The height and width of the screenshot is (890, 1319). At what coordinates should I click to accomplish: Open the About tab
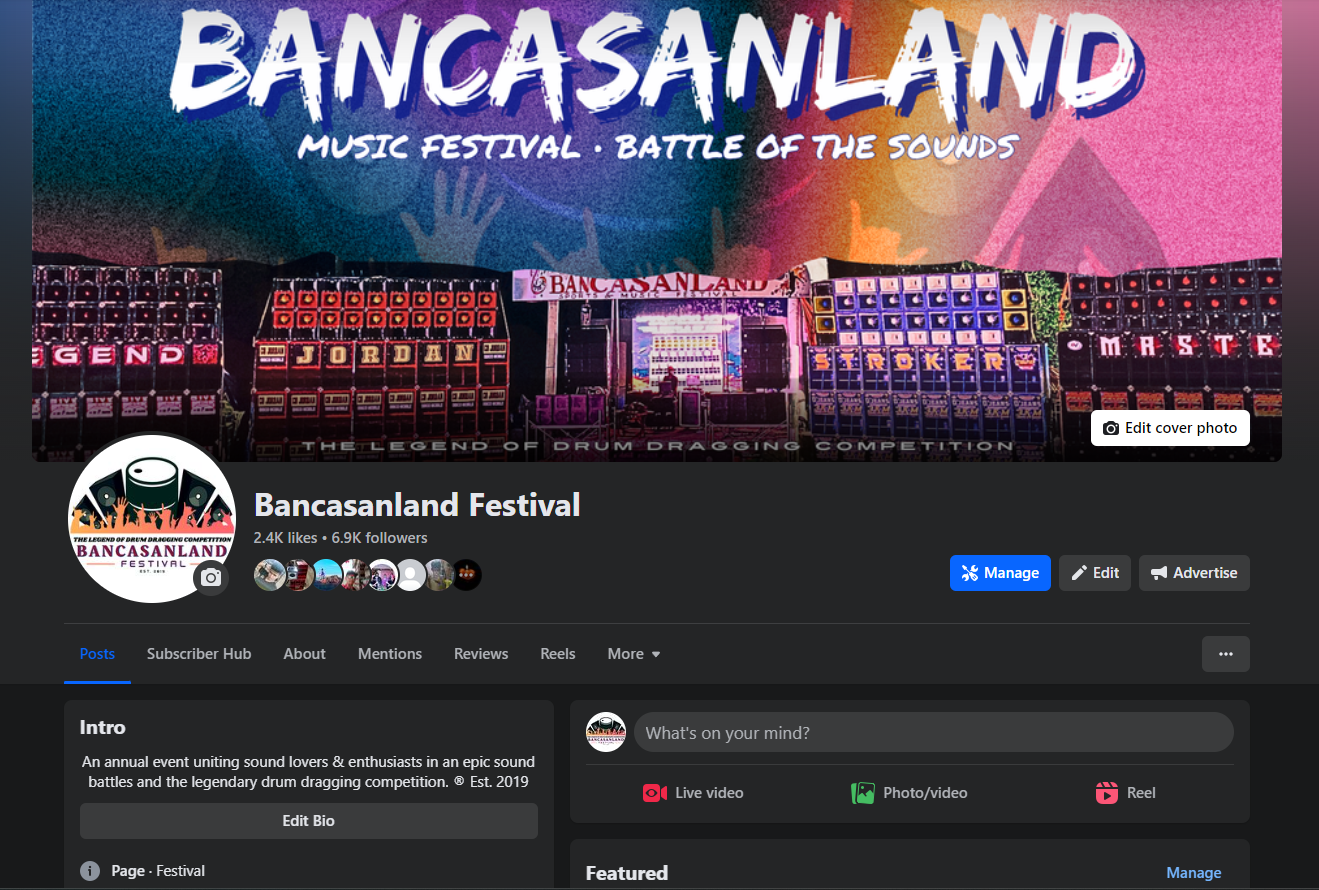click(304, 654)
